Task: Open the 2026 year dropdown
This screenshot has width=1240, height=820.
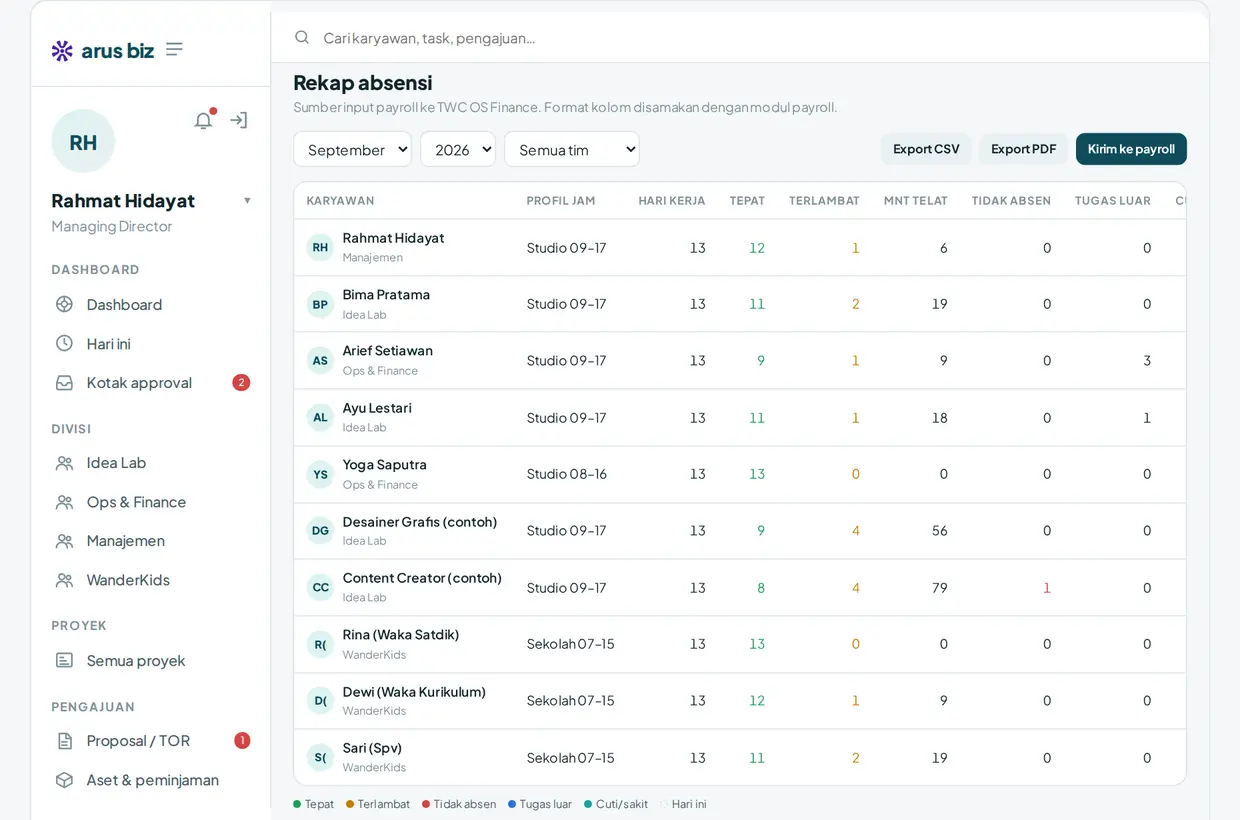Action: click(458, 149)
